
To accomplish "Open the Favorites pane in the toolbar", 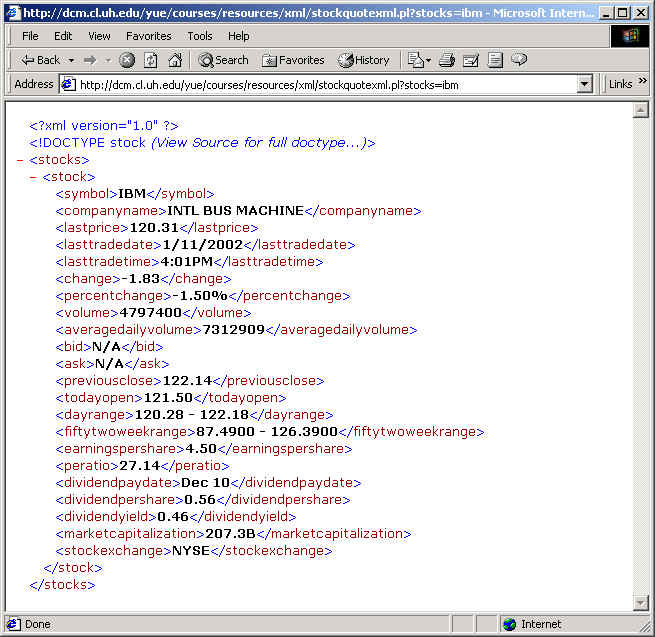I will 293,60.
